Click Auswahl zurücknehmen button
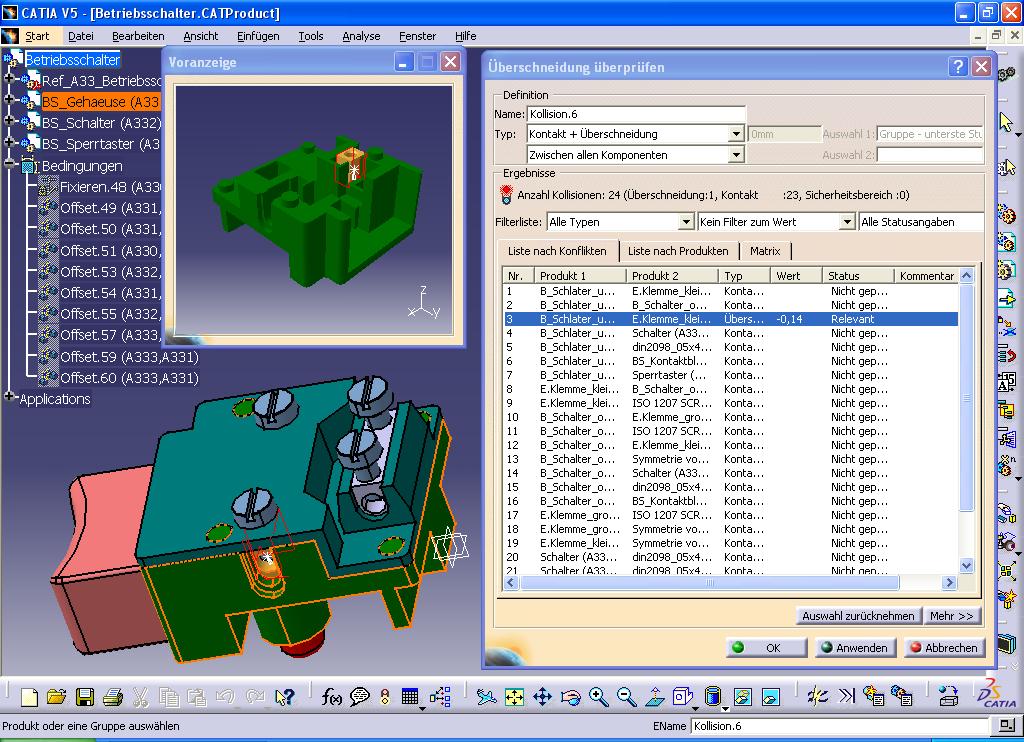 (x=858, y=616)
